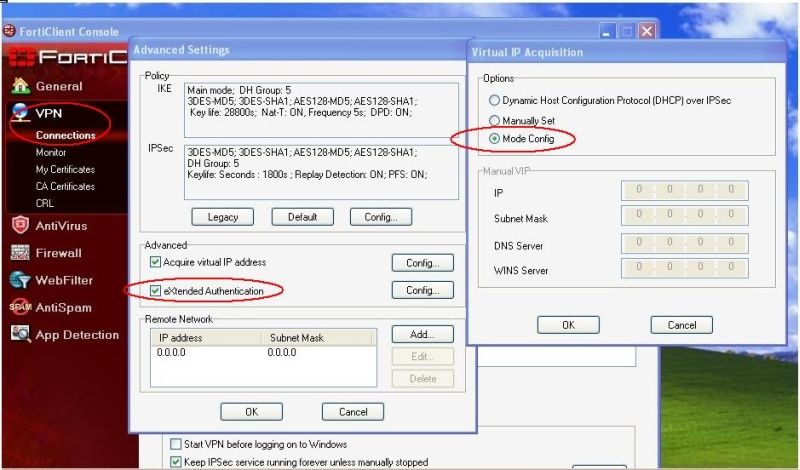Open the AntiSpam section
This screenshot has width=800, height=470.
[x=63, y=308]
